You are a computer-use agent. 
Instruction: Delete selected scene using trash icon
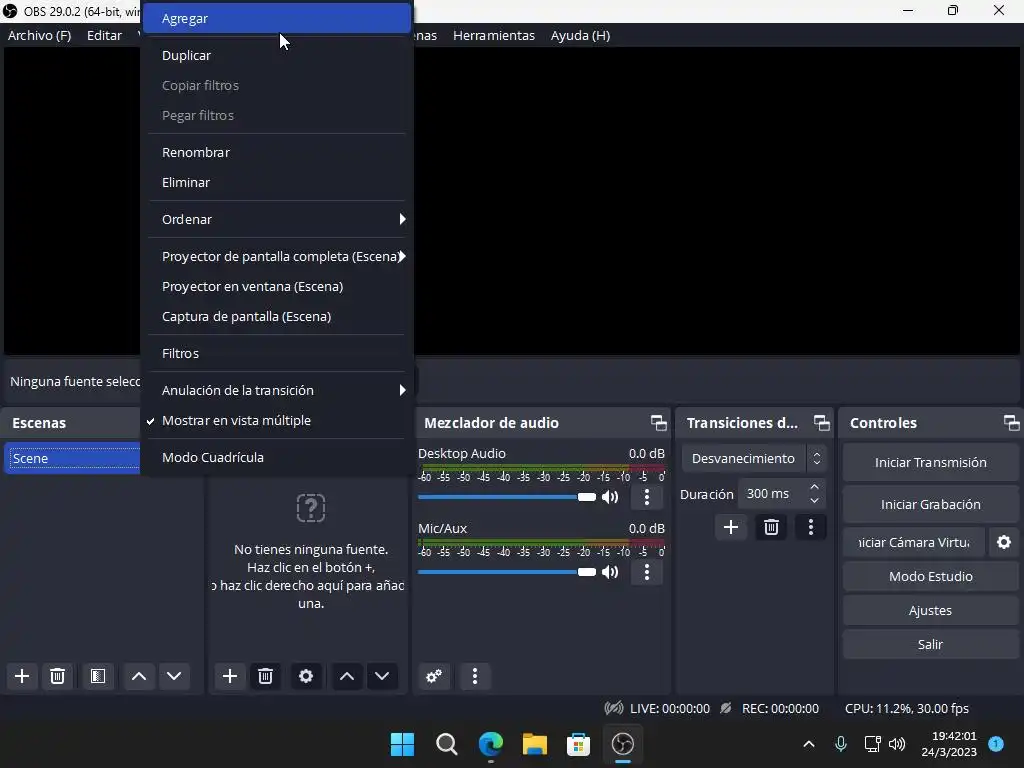57,676
